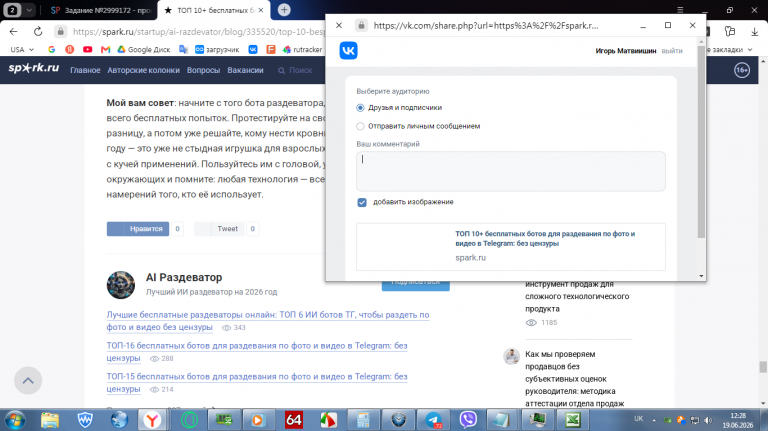768x431 pixels.
Task: Open the Главное menu item
Action: point(85,70)
